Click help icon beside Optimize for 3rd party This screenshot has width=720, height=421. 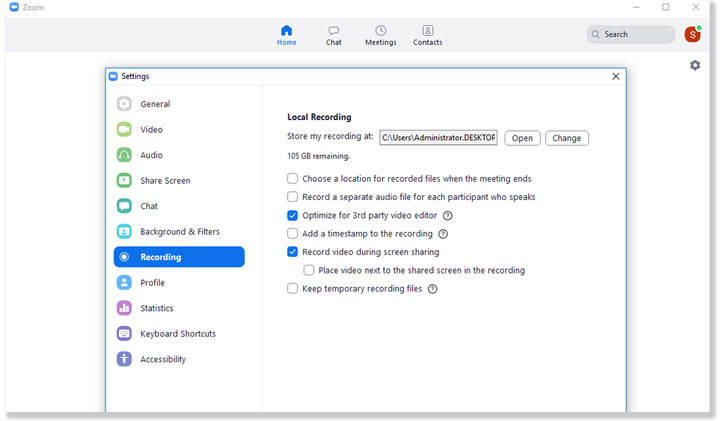coord(448,216)
